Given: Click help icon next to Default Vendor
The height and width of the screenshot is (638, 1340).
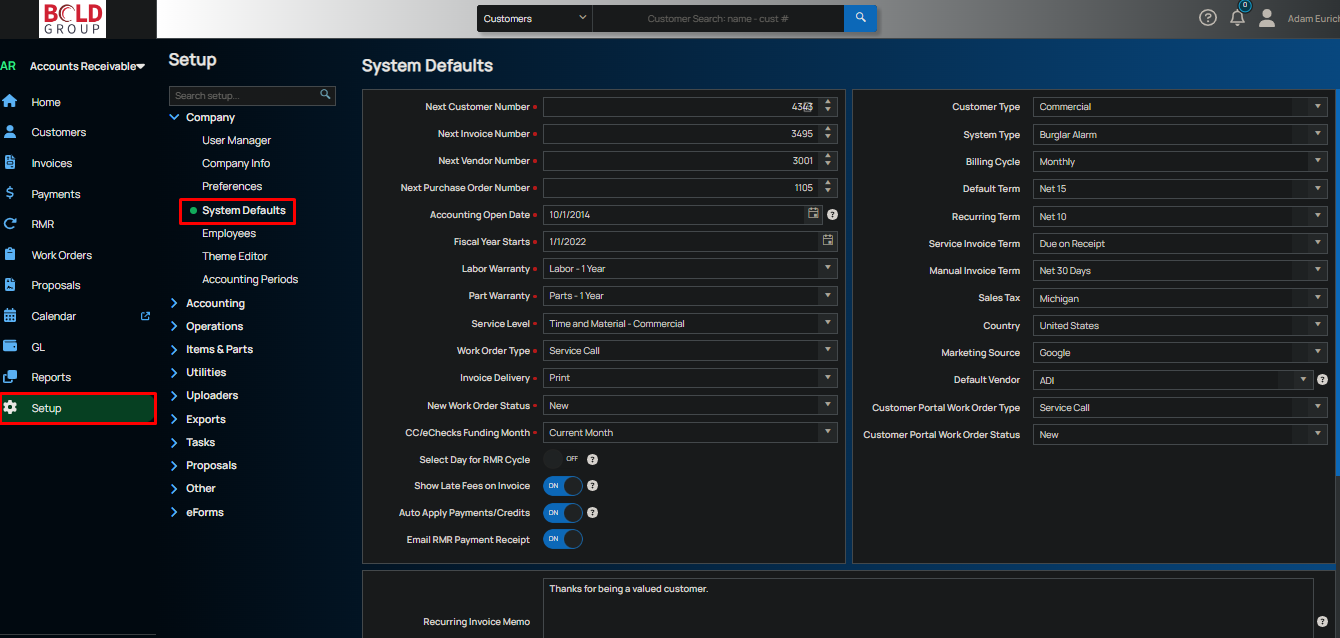Looking at the screenshot, I should point(1322,380).
